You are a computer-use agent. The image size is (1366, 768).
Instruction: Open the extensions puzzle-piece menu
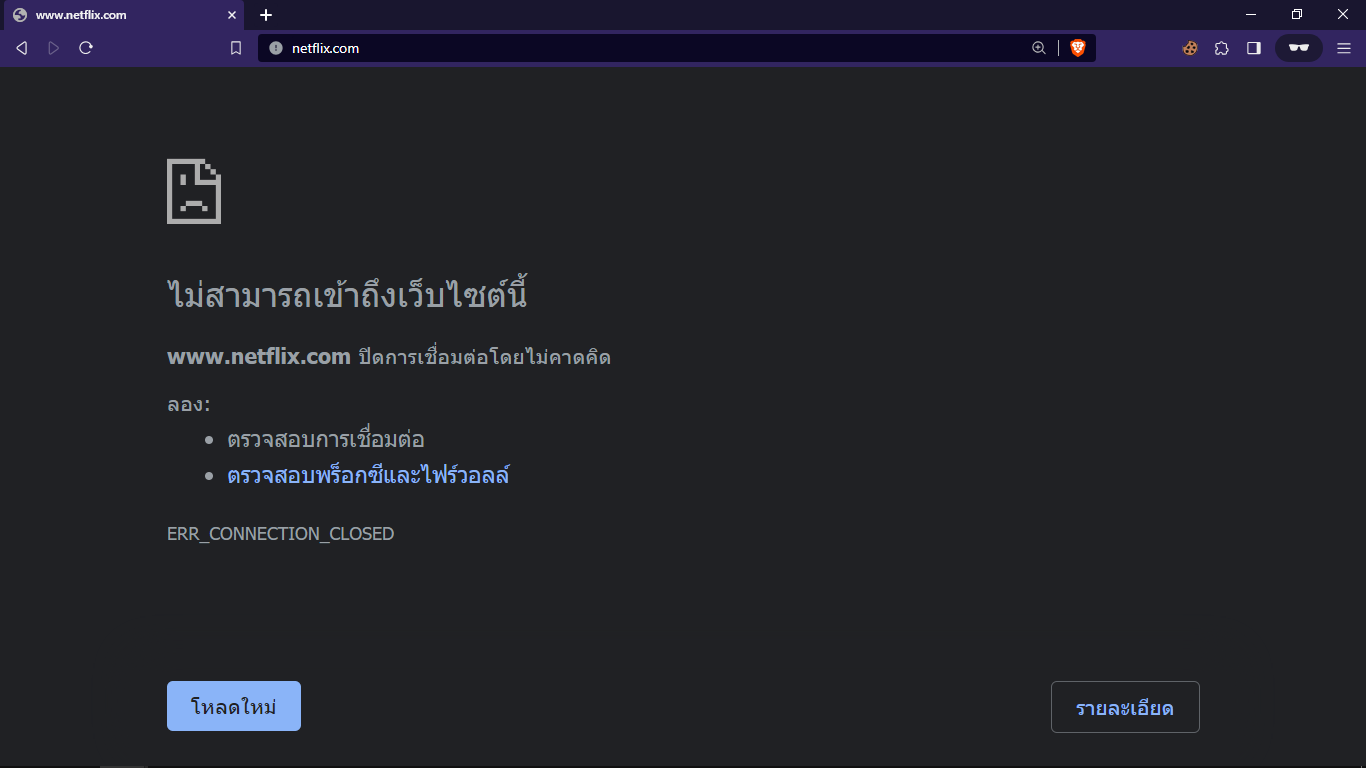1222,48
